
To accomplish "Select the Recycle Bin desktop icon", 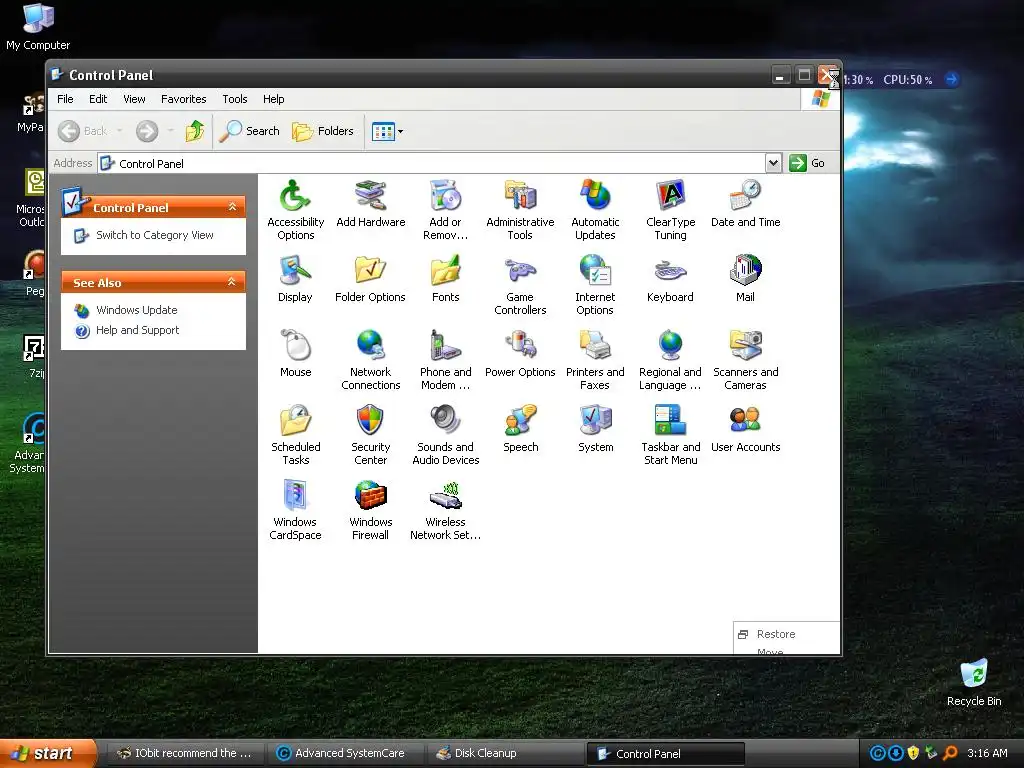I will [974, 683].
